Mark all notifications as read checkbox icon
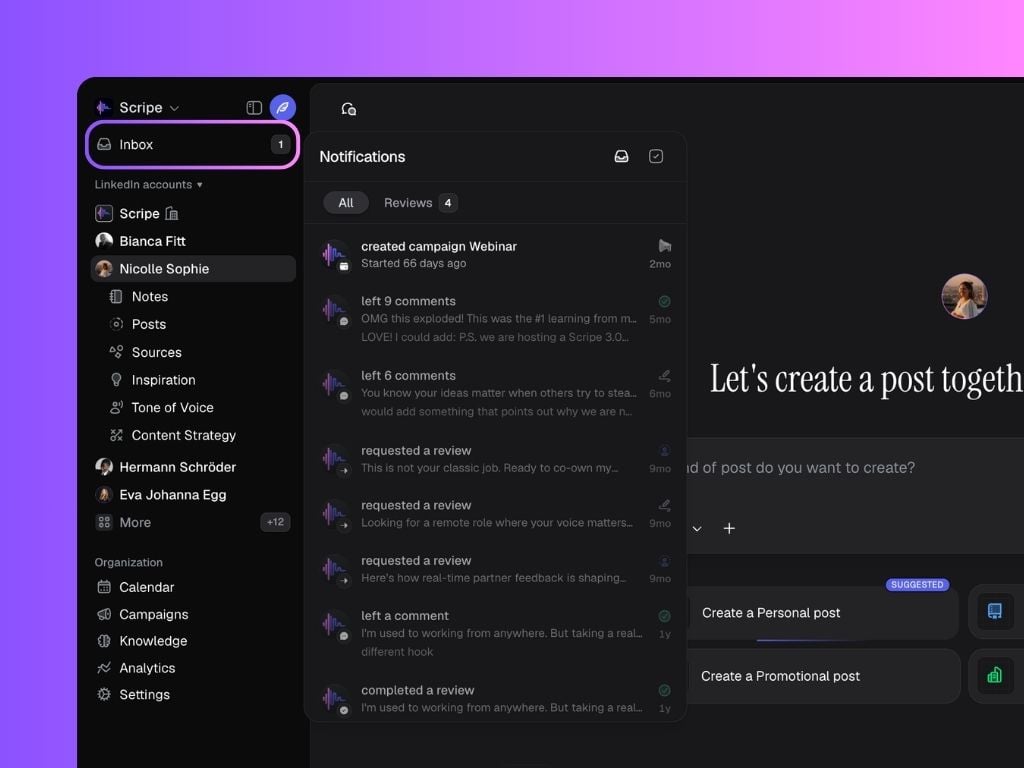The width and height of the screenshot is (1024, 768). click(656, 156)
